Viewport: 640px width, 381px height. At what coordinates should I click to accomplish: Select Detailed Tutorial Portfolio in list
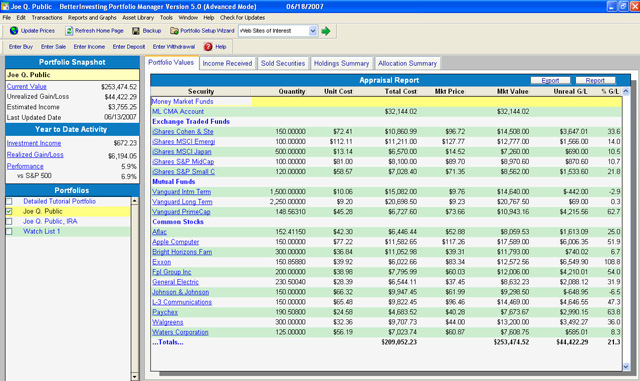[59, 201]
